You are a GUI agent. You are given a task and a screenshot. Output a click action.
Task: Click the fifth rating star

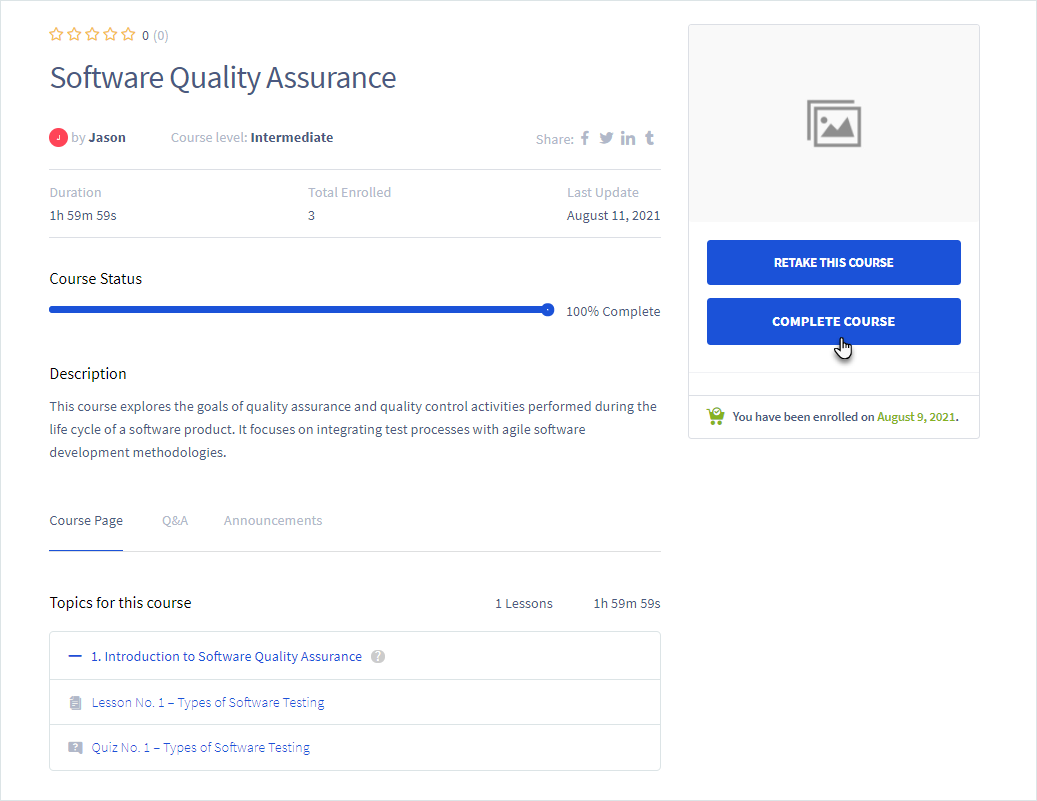(128, 35)
